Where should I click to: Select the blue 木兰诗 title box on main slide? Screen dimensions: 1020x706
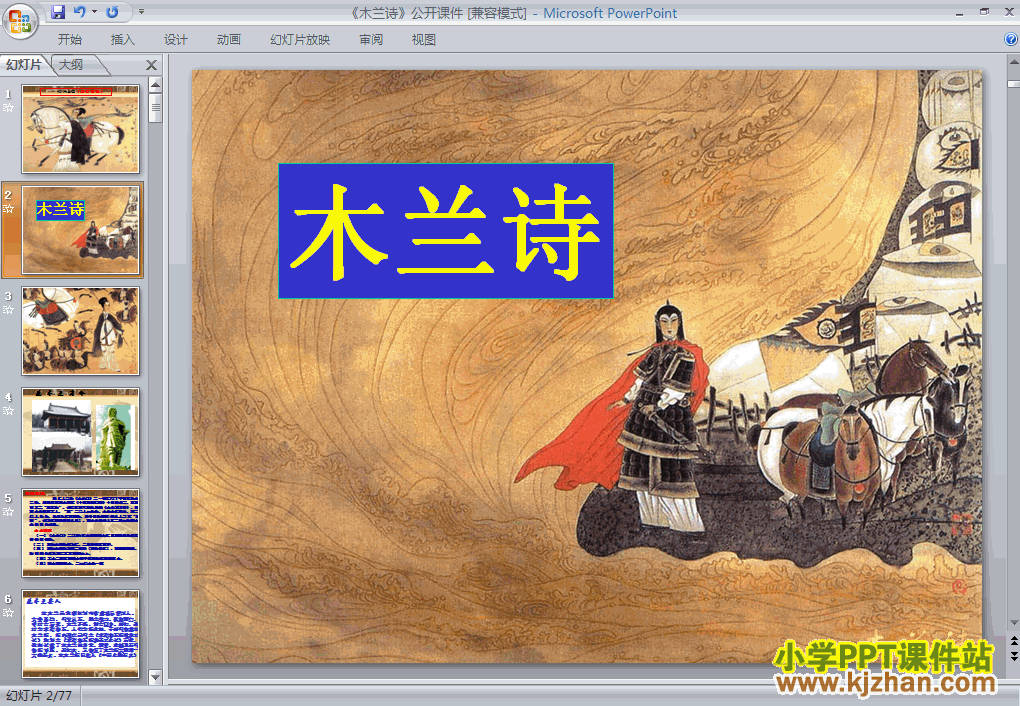(x=446, y=231)
